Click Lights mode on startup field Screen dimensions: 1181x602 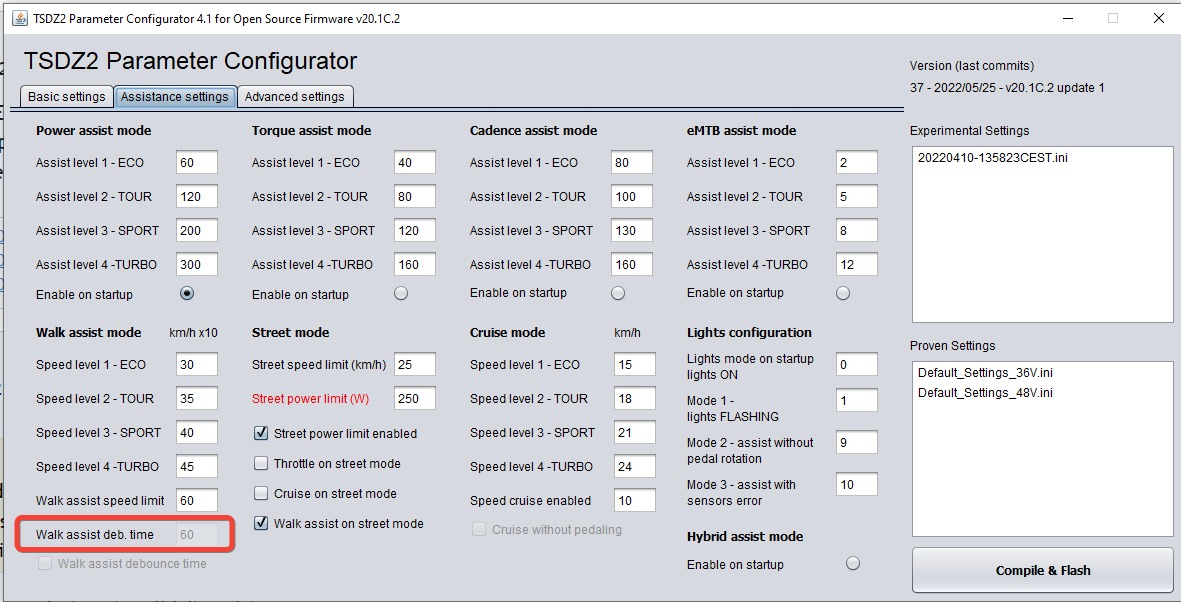856,365
